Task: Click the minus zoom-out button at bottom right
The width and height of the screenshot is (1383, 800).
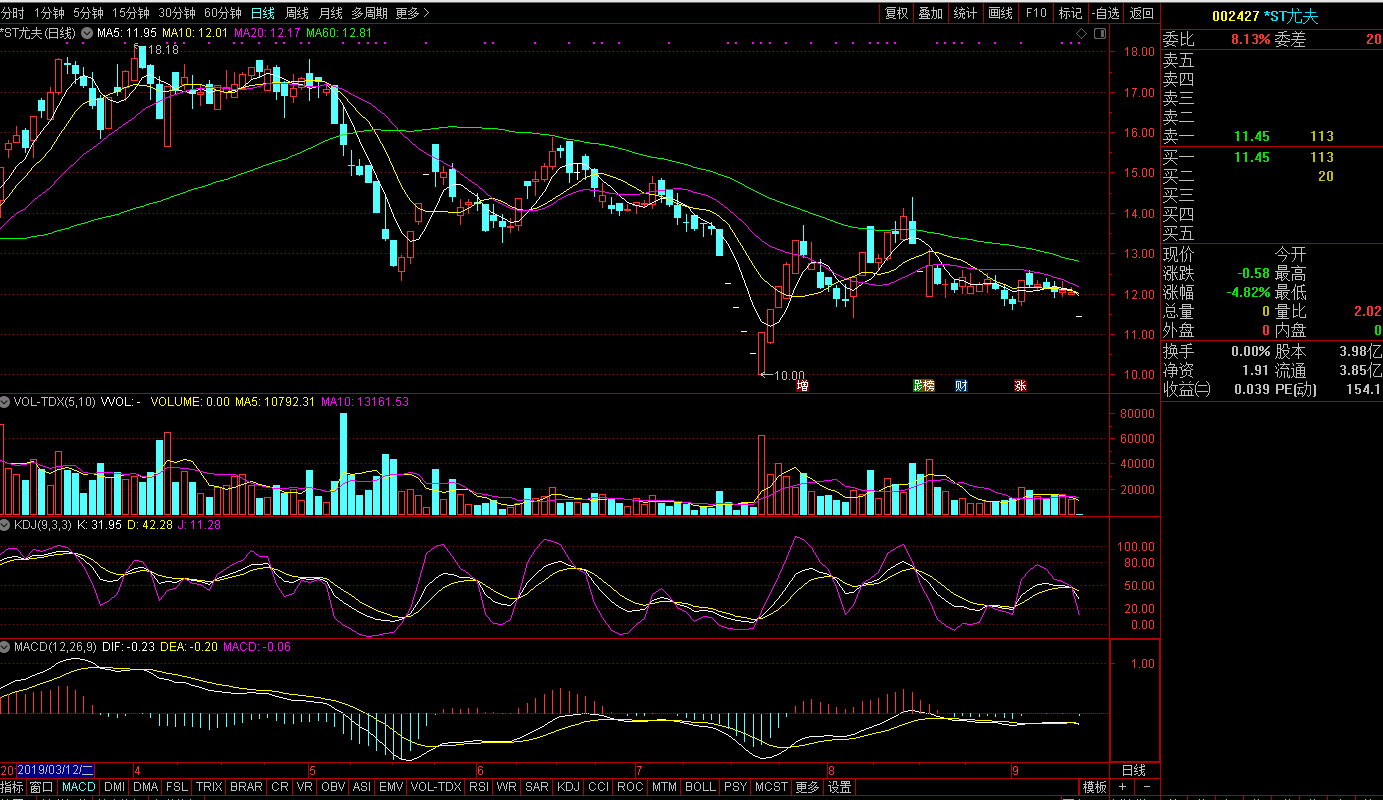Action: coord(1146,787)
